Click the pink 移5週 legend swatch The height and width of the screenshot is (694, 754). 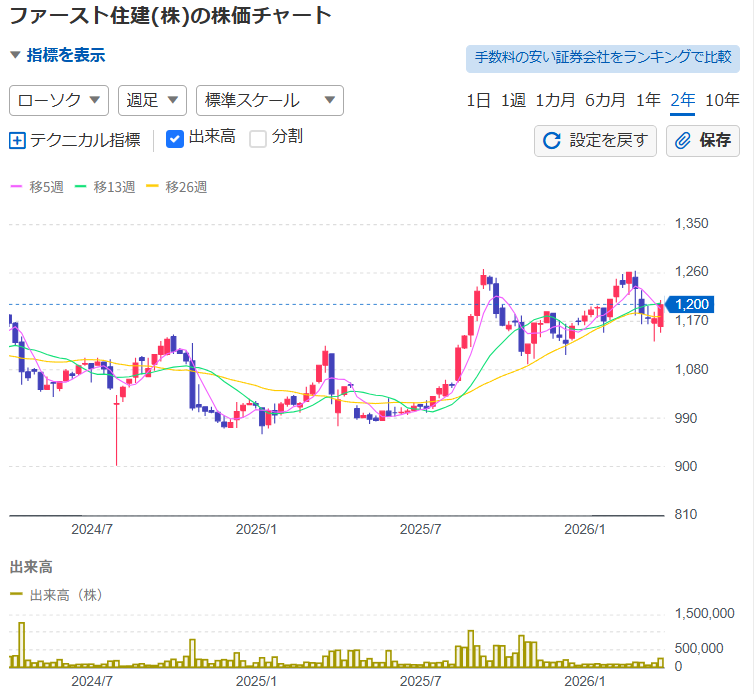[16, 187]
